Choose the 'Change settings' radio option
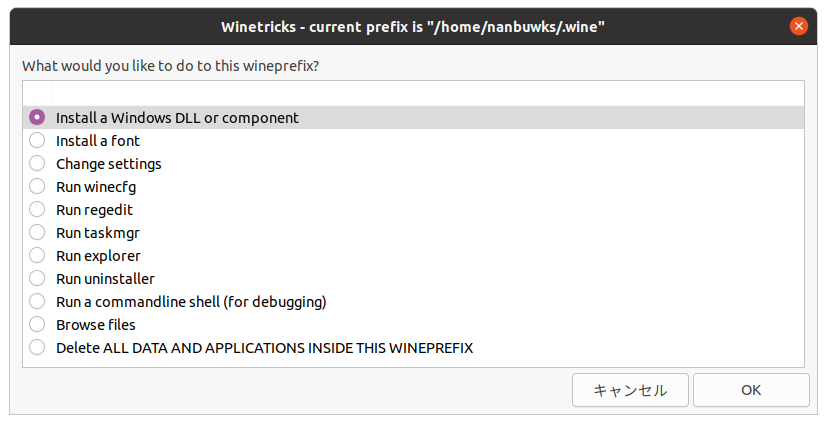 coord(37,164)
